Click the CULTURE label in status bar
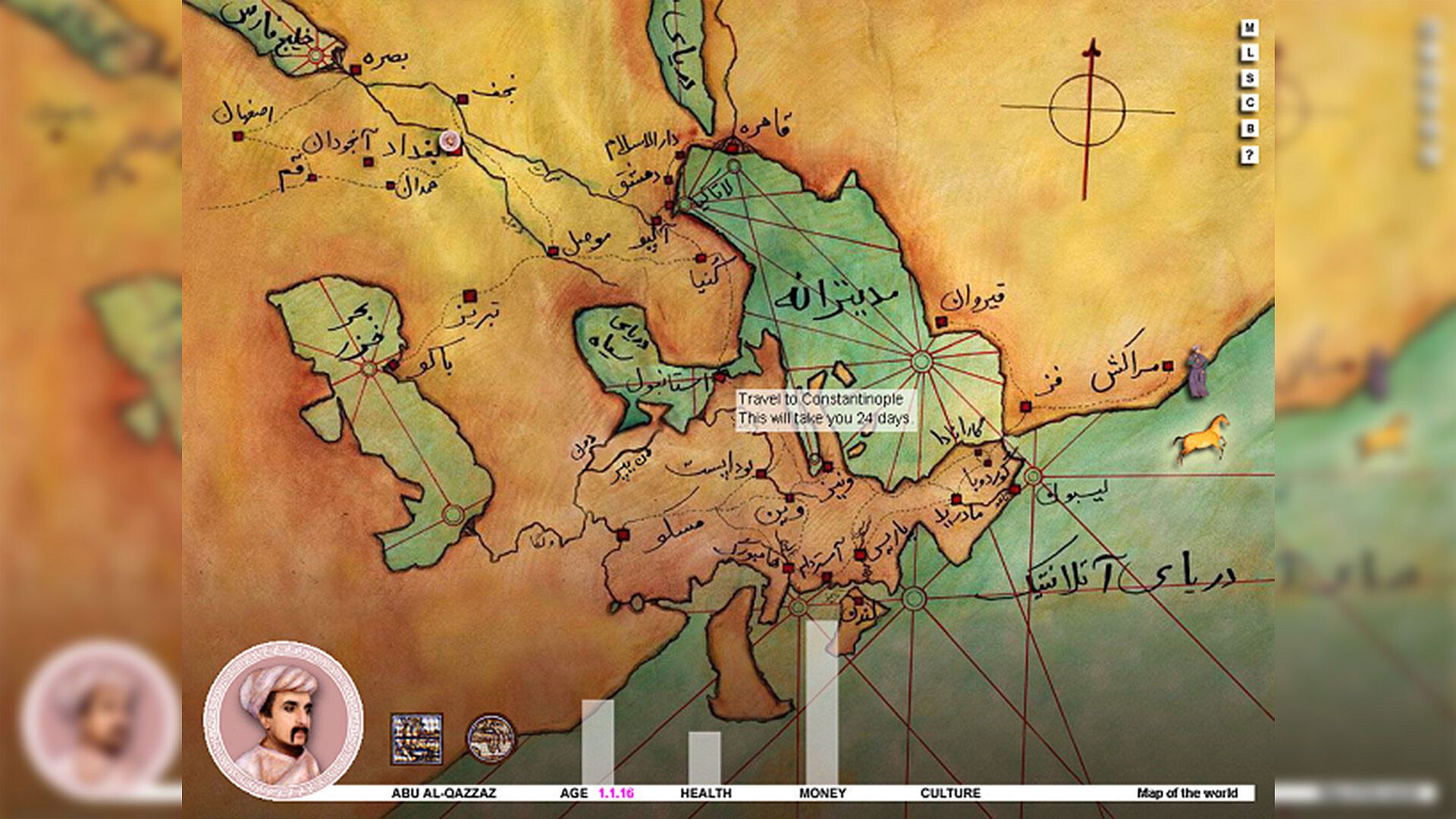The height and width of the screenshot is (819, 1456). pos(949,792)
